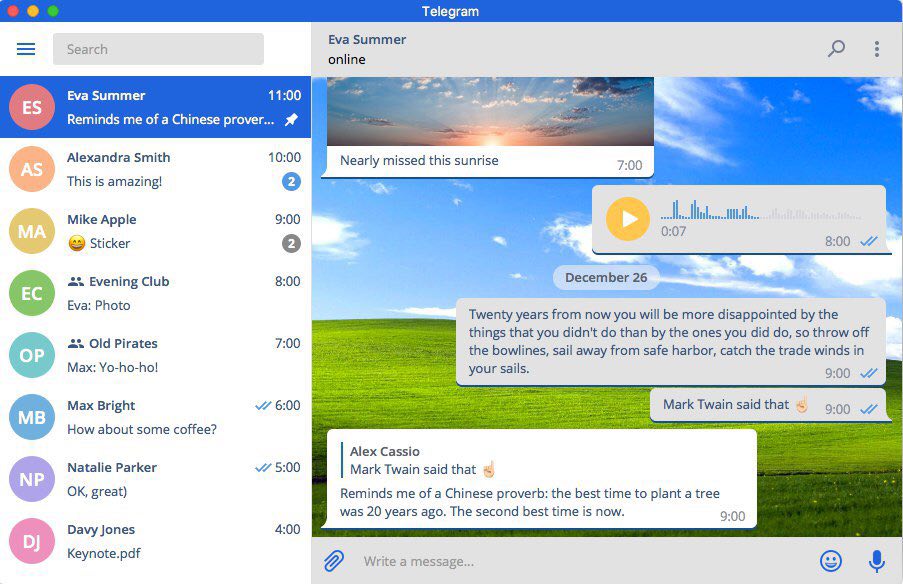903x584 pixels.
Task: Seek within the voice message waveform
Action: tap(761, 210)
